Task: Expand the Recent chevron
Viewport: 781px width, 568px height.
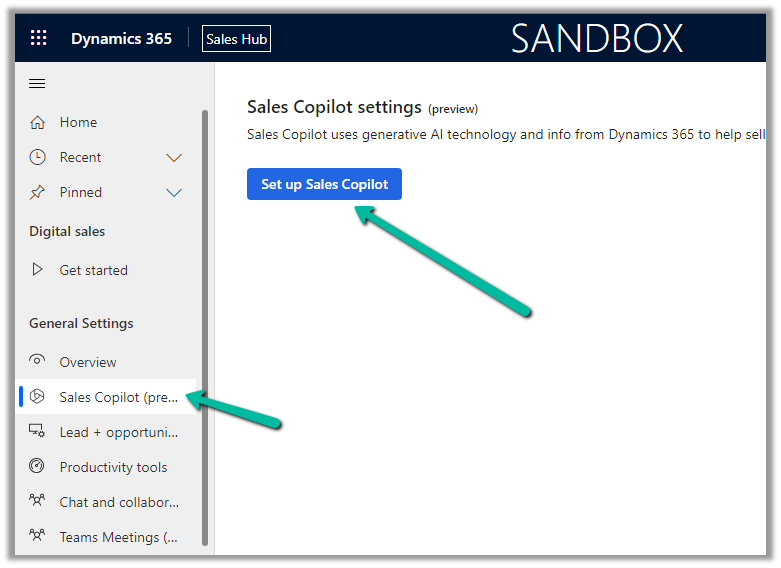Action: coord(174,158)
